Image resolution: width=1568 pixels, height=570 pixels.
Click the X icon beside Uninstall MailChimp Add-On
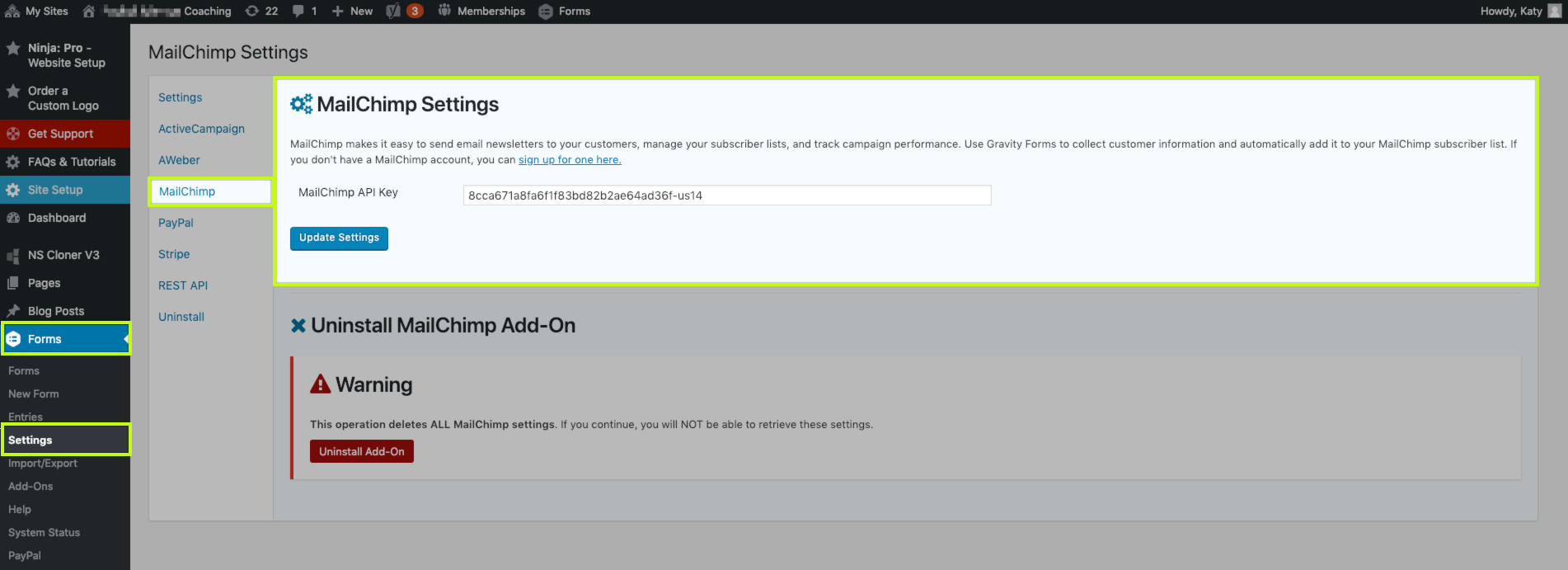tap(298, 326)
